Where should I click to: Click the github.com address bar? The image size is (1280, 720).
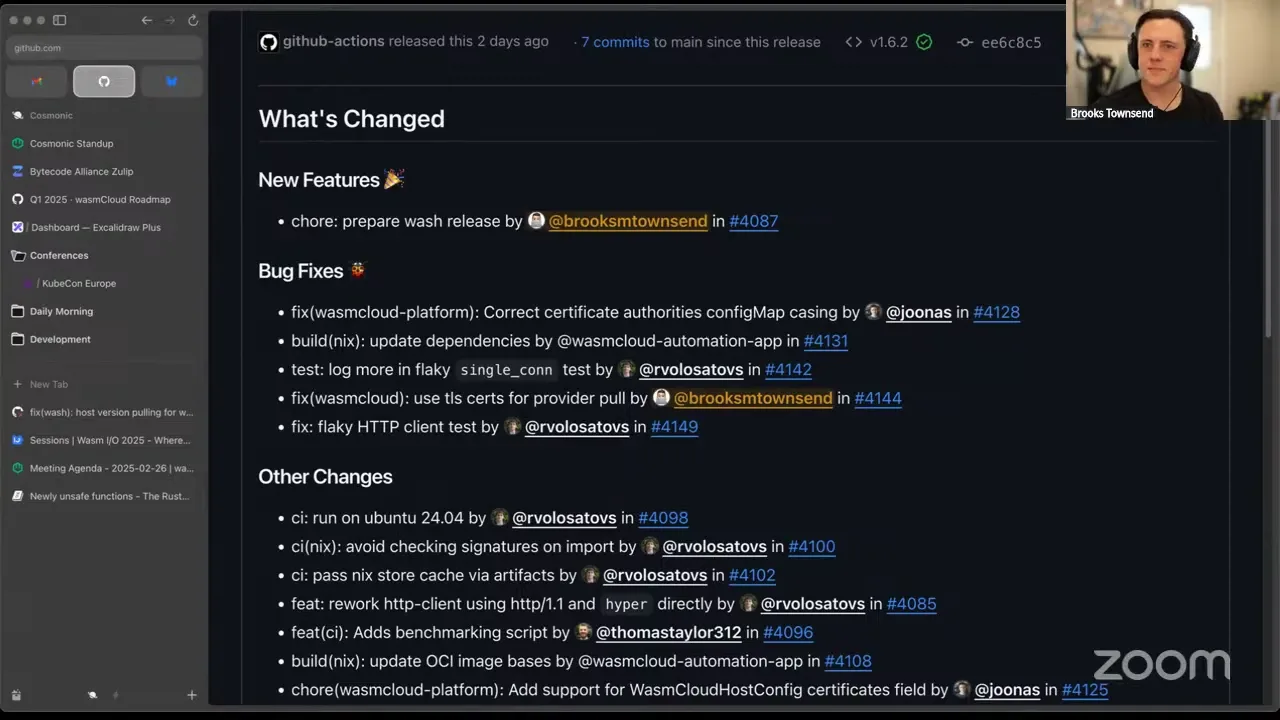point(104,47)
